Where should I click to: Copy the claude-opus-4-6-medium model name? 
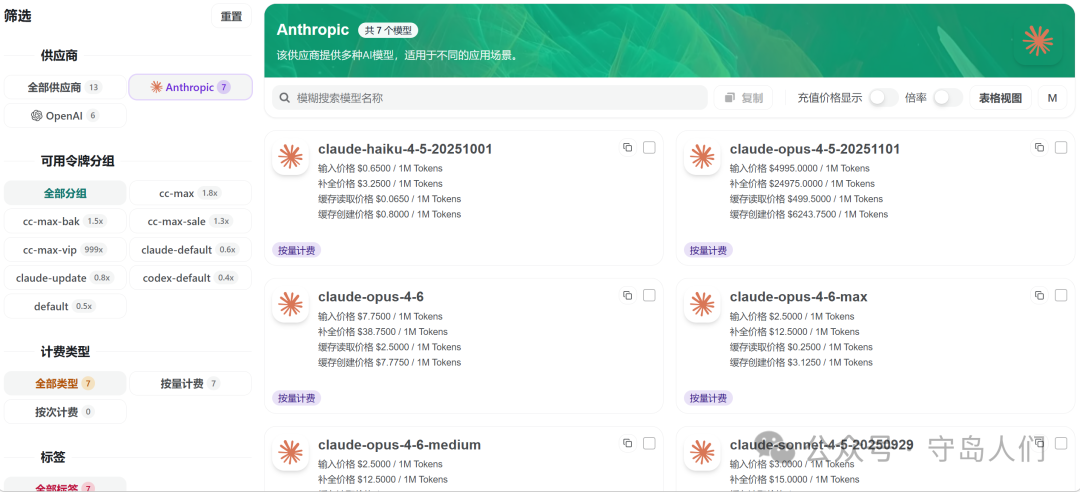coord(627,444)
